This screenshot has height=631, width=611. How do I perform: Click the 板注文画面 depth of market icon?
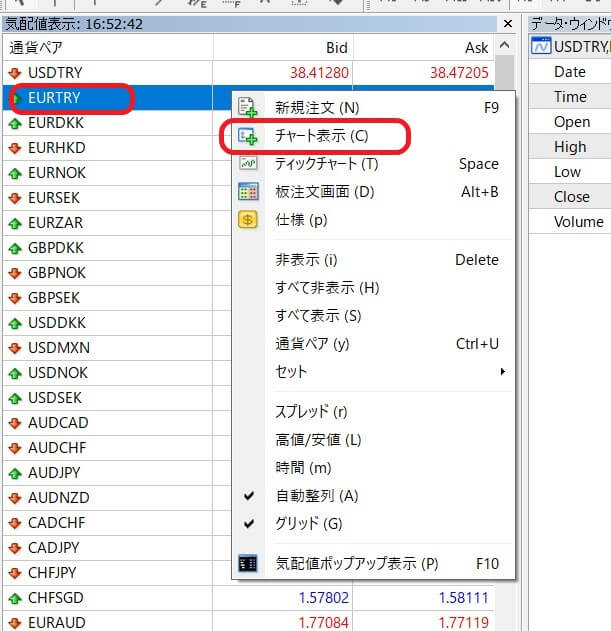tap(248, 192)
